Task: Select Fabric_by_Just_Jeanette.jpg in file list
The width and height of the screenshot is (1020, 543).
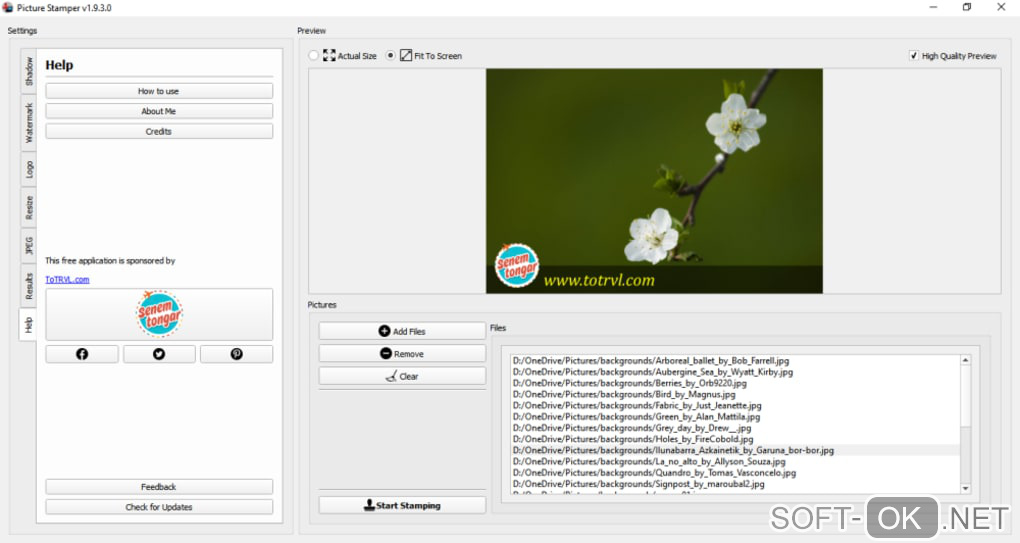Action: (735, 405)
